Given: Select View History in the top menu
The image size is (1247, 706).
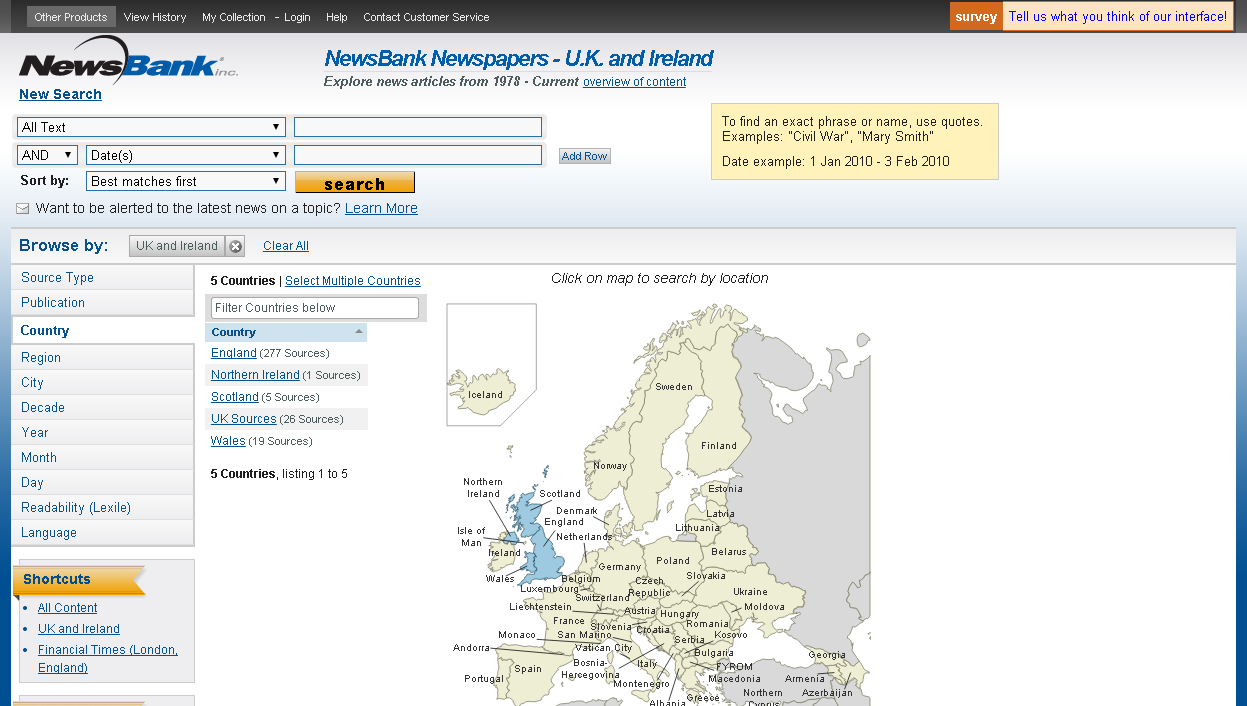Looking at the screenshot, I should click(154, 16).
